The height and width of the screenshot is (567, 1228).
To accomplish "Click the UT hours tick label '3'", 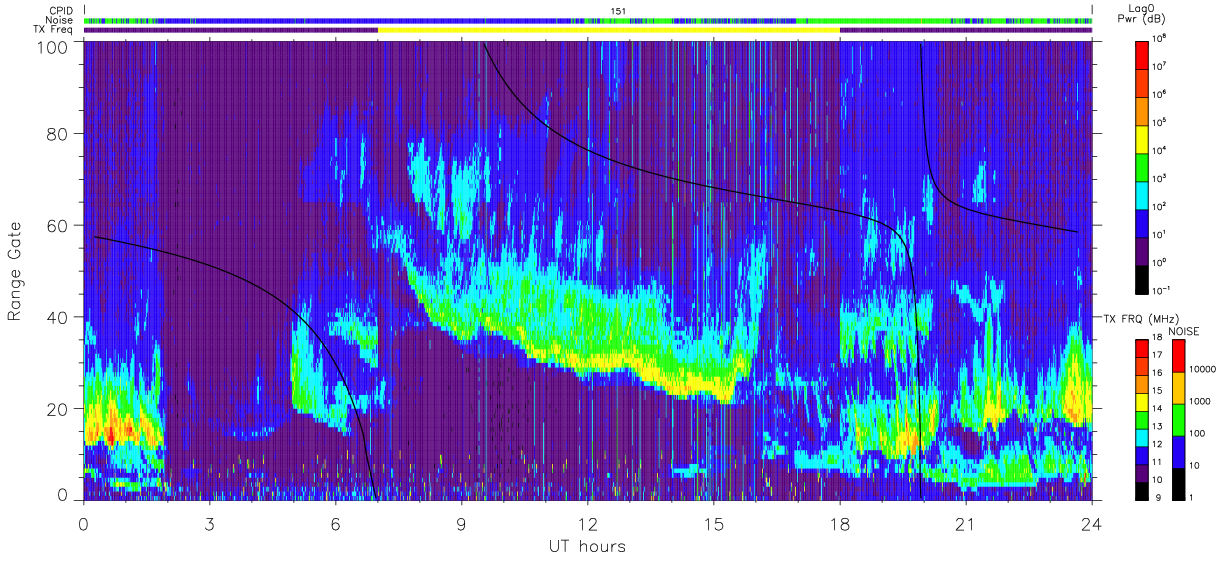I will [209, 523].
